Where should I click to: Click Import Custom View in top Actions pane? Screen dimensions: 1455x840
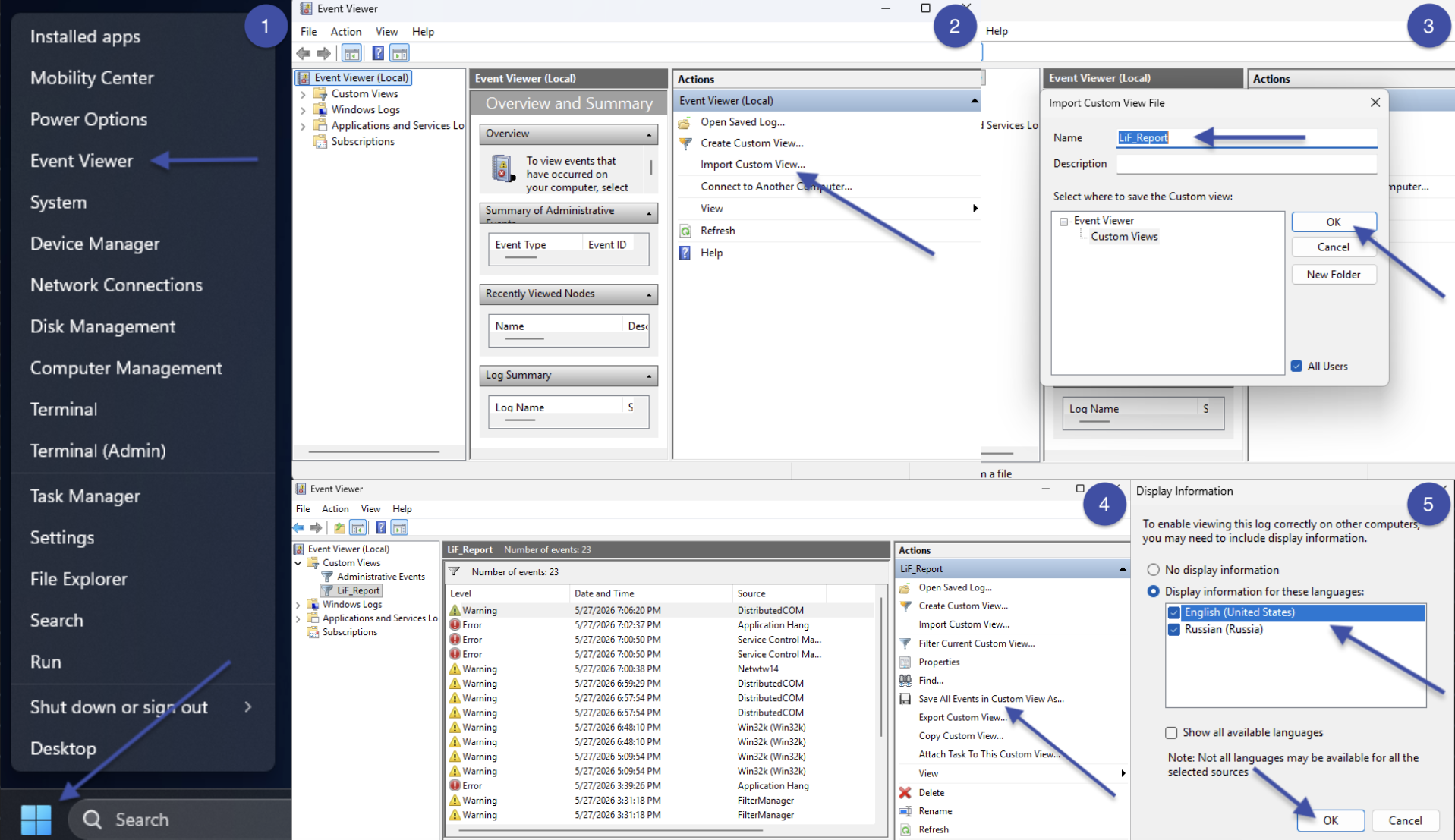coord(752,164)
